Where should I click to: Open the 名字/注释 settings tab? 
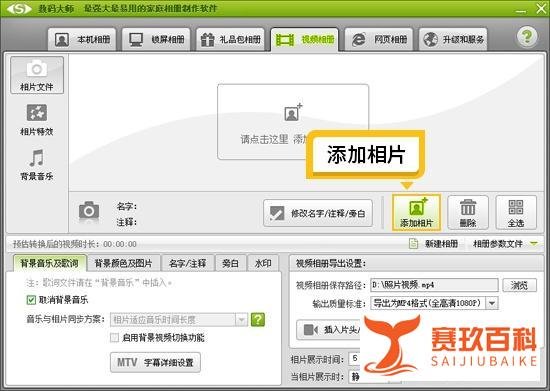pos(187,263)
